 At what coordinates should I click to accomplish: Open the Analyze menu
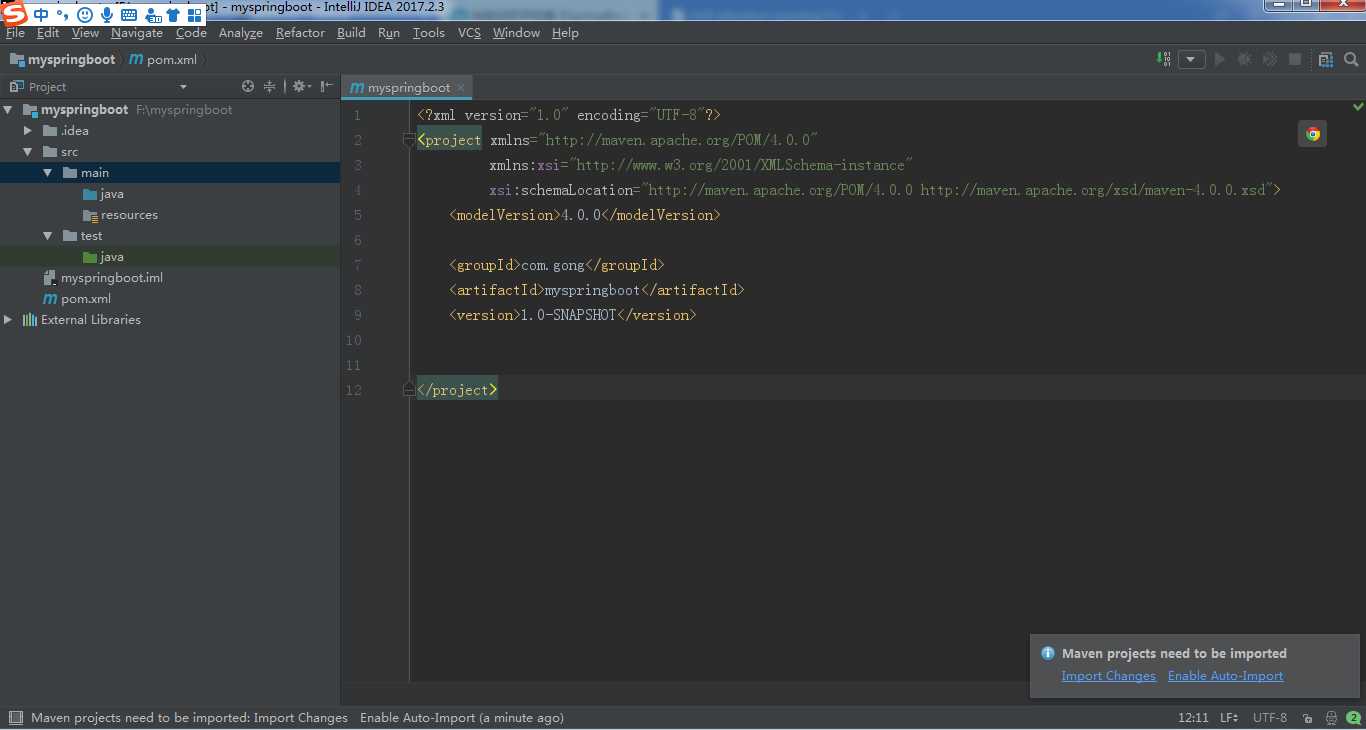[x=241, y=33]
